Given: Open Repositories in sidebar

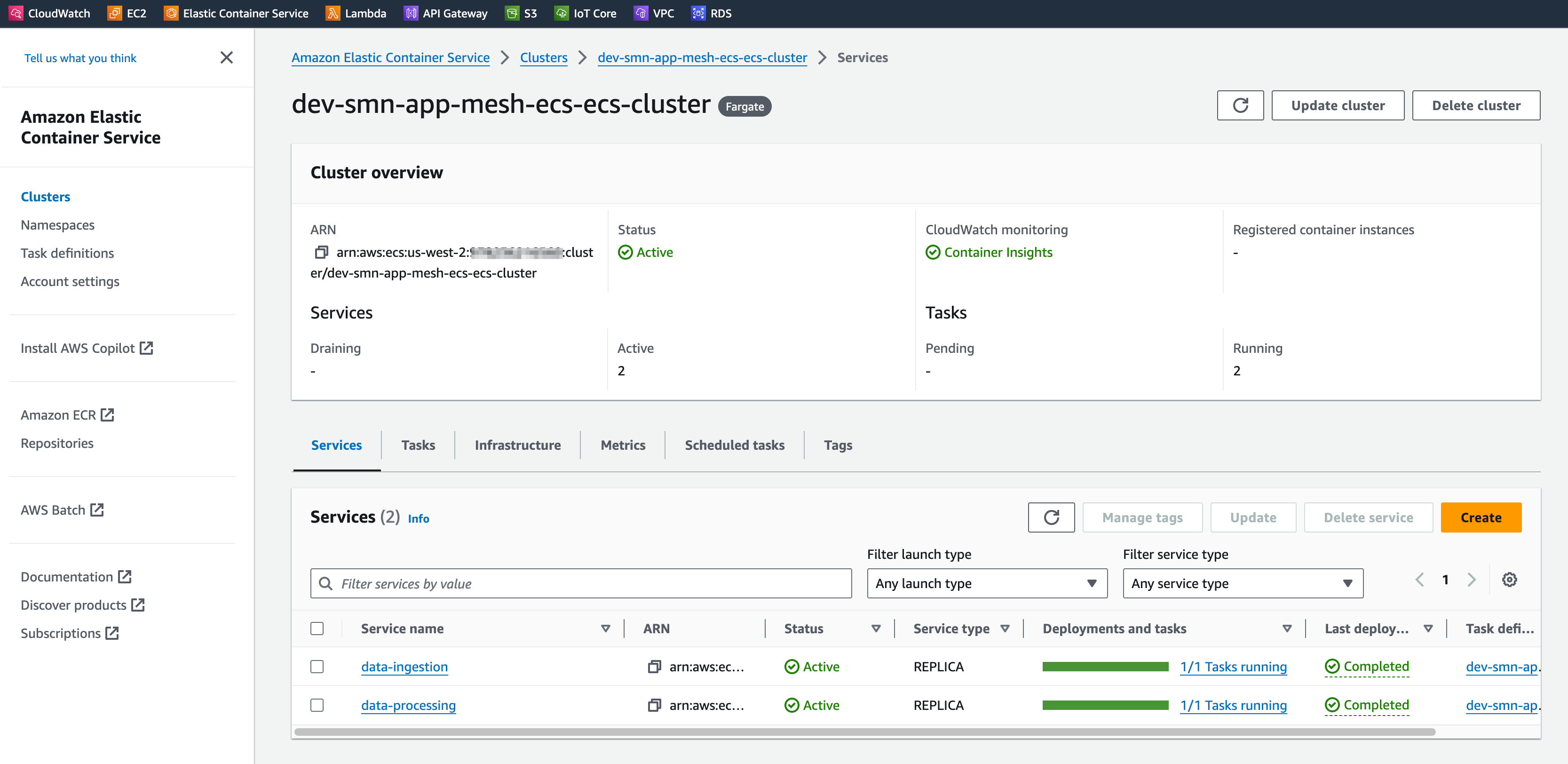Looking at the screenshot, I should coord(57,443).
